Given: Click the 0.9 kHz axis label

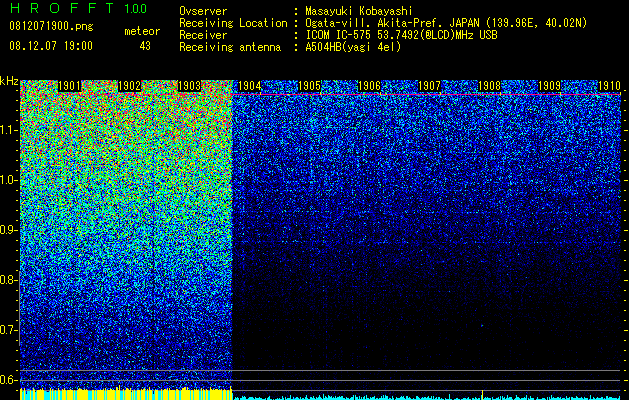Looking at the screenshot, I should (9, 230).
